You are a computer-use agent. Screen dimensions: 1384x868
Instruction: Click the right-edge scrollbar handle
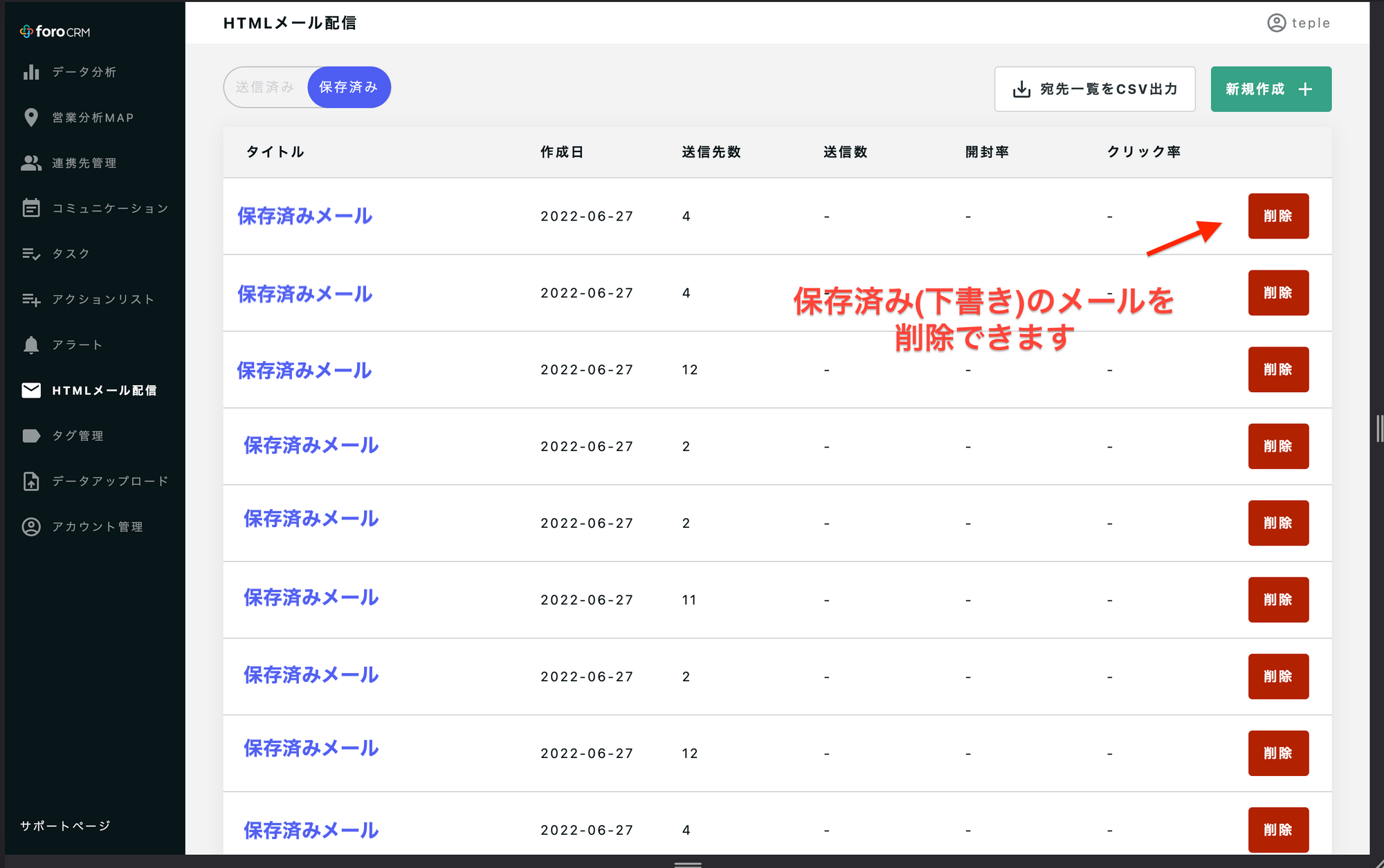1379,429
